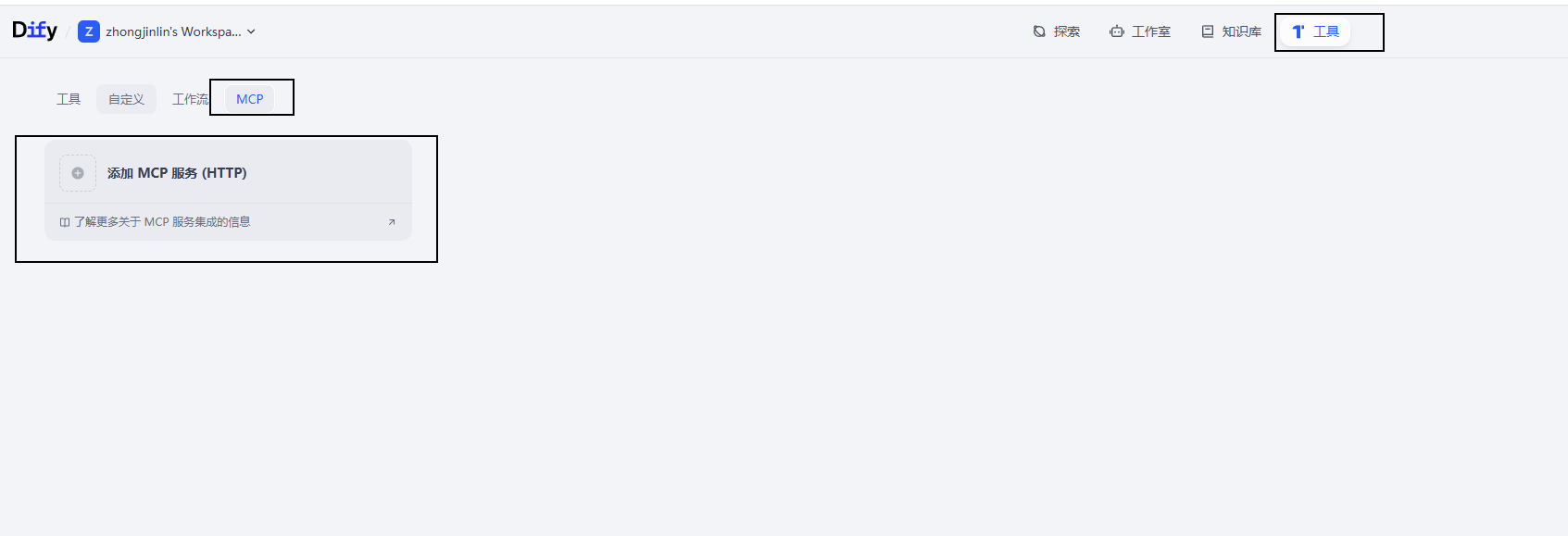1568x536 pixels.
Task: Click the 探索 compass icon
Action: (x=1039, y=31)
